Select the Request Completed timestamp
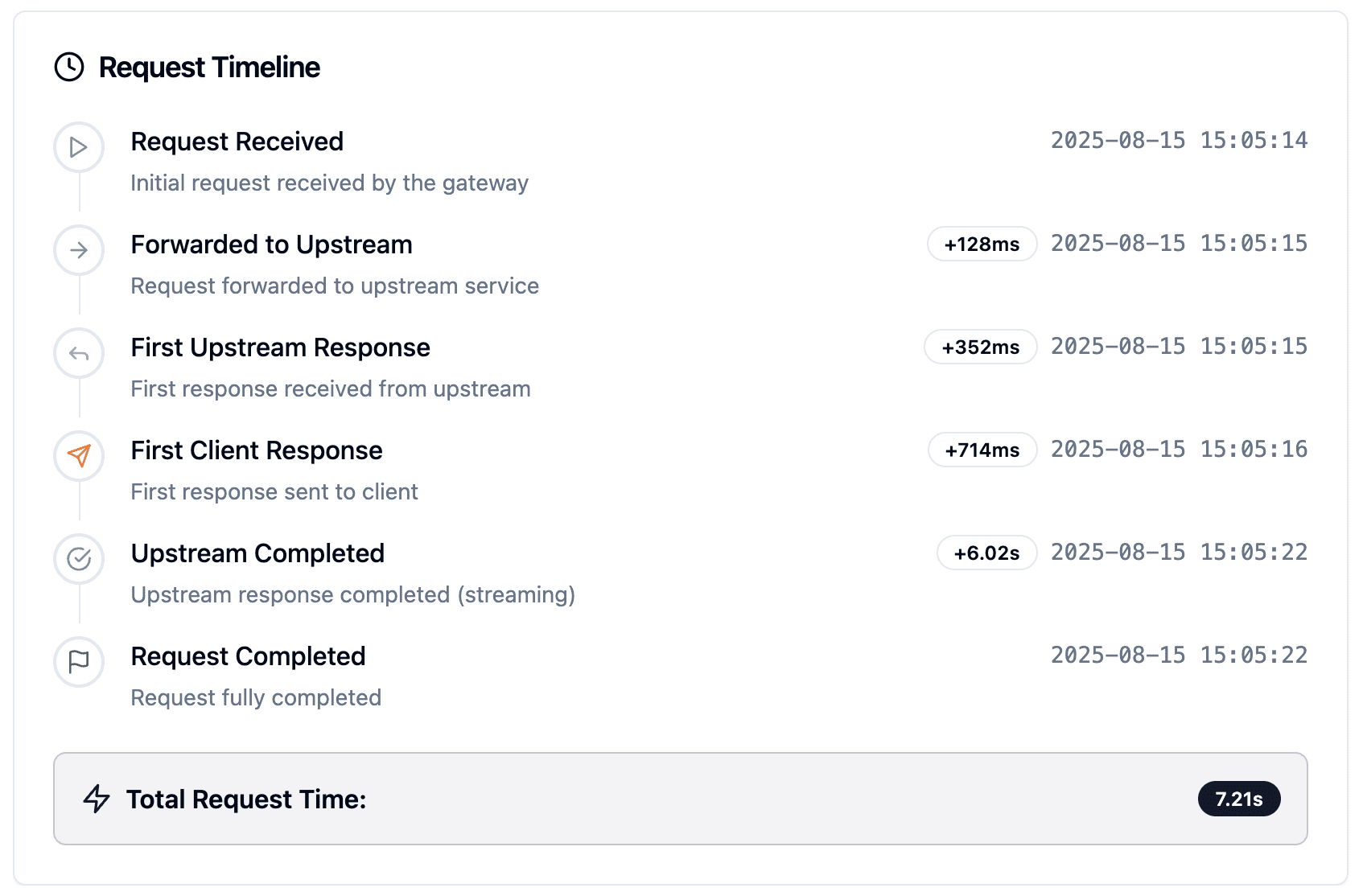 [1179, 656]
